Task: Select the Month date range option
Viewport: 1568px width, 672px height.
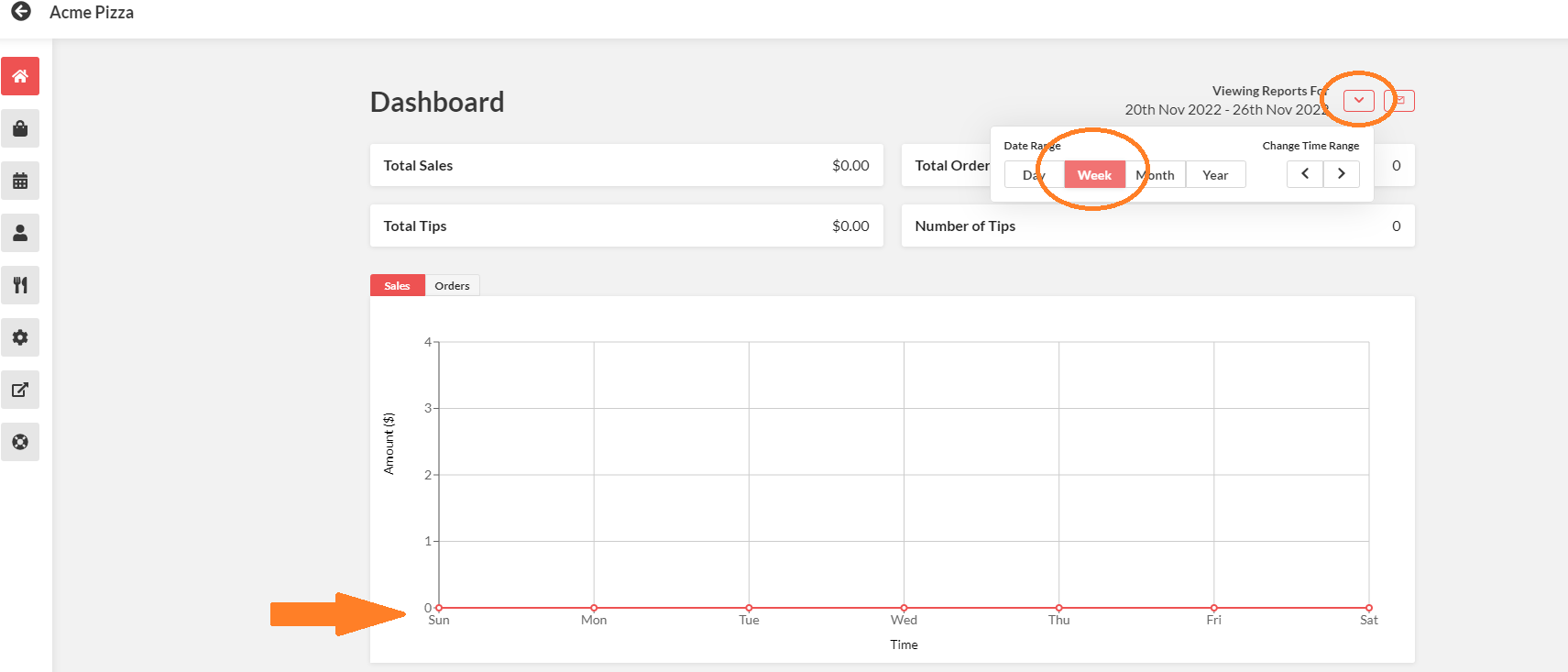Action: [1156, 175]
